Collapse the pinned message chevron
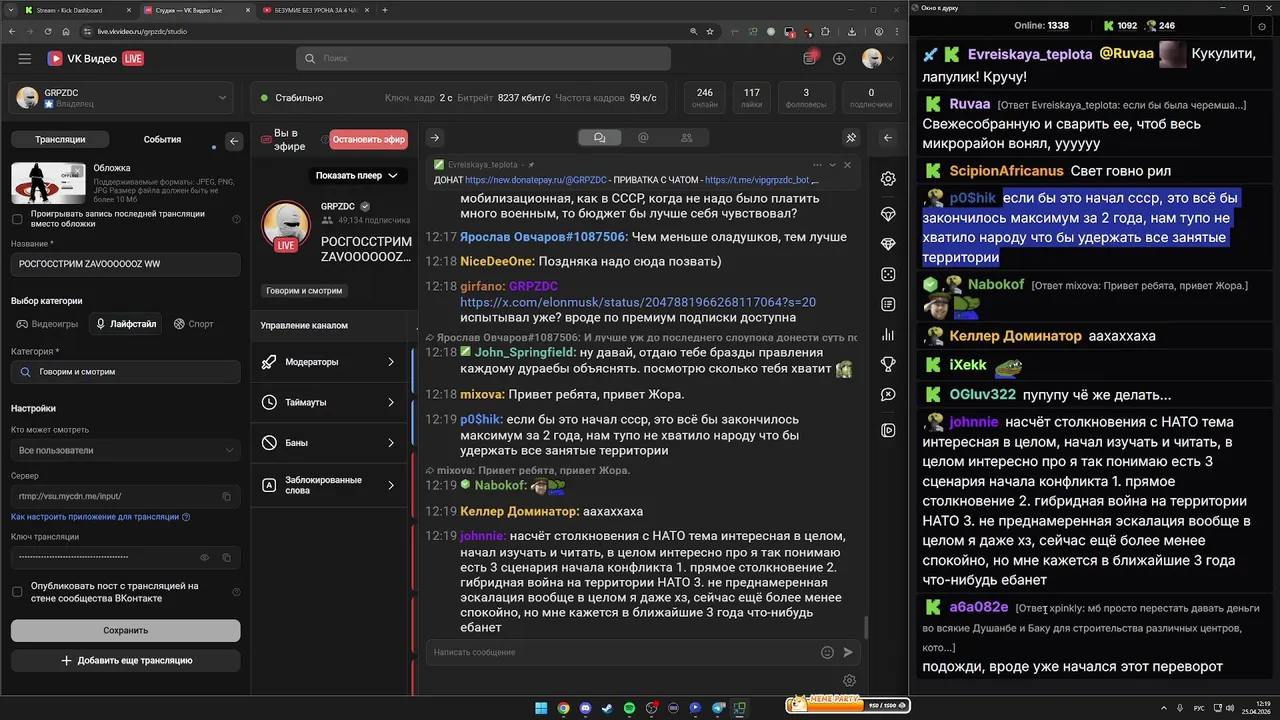Screen dimensions: 1280x720 click(x=832, y=165)
